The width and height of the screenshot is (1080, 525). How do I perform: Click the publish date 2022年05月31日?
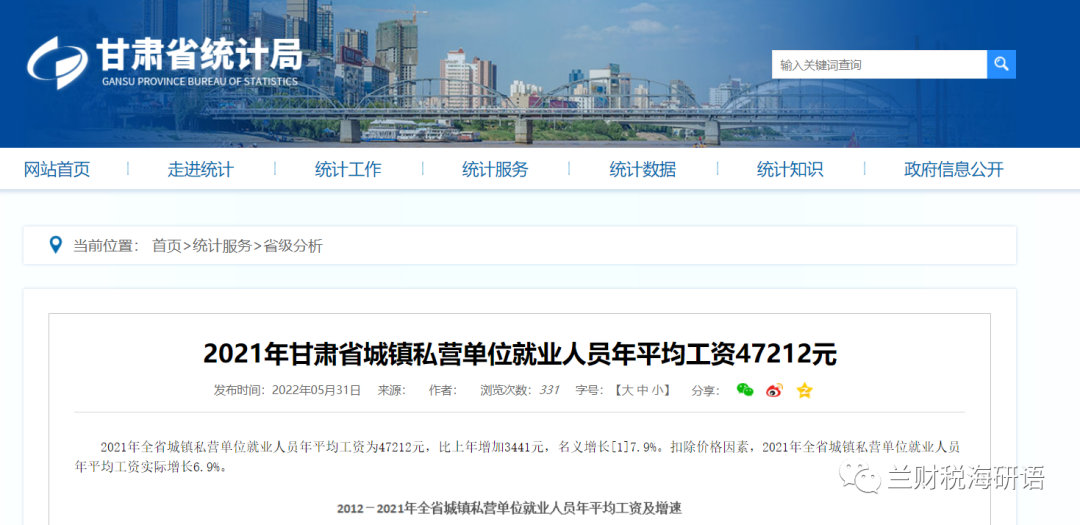point(316,390)
